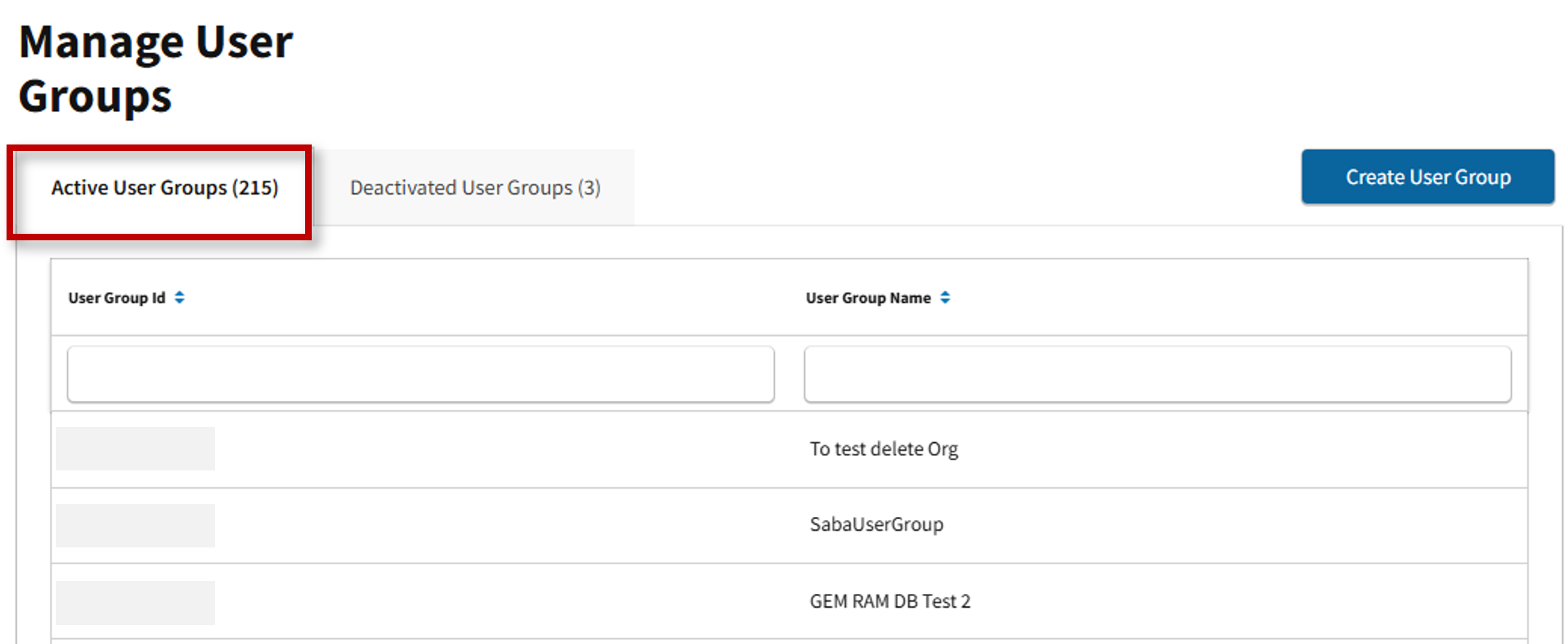This screenshot has height=644, width=1568.
Task: Click the User Group Name column header
Action: (x=868, y=298)
